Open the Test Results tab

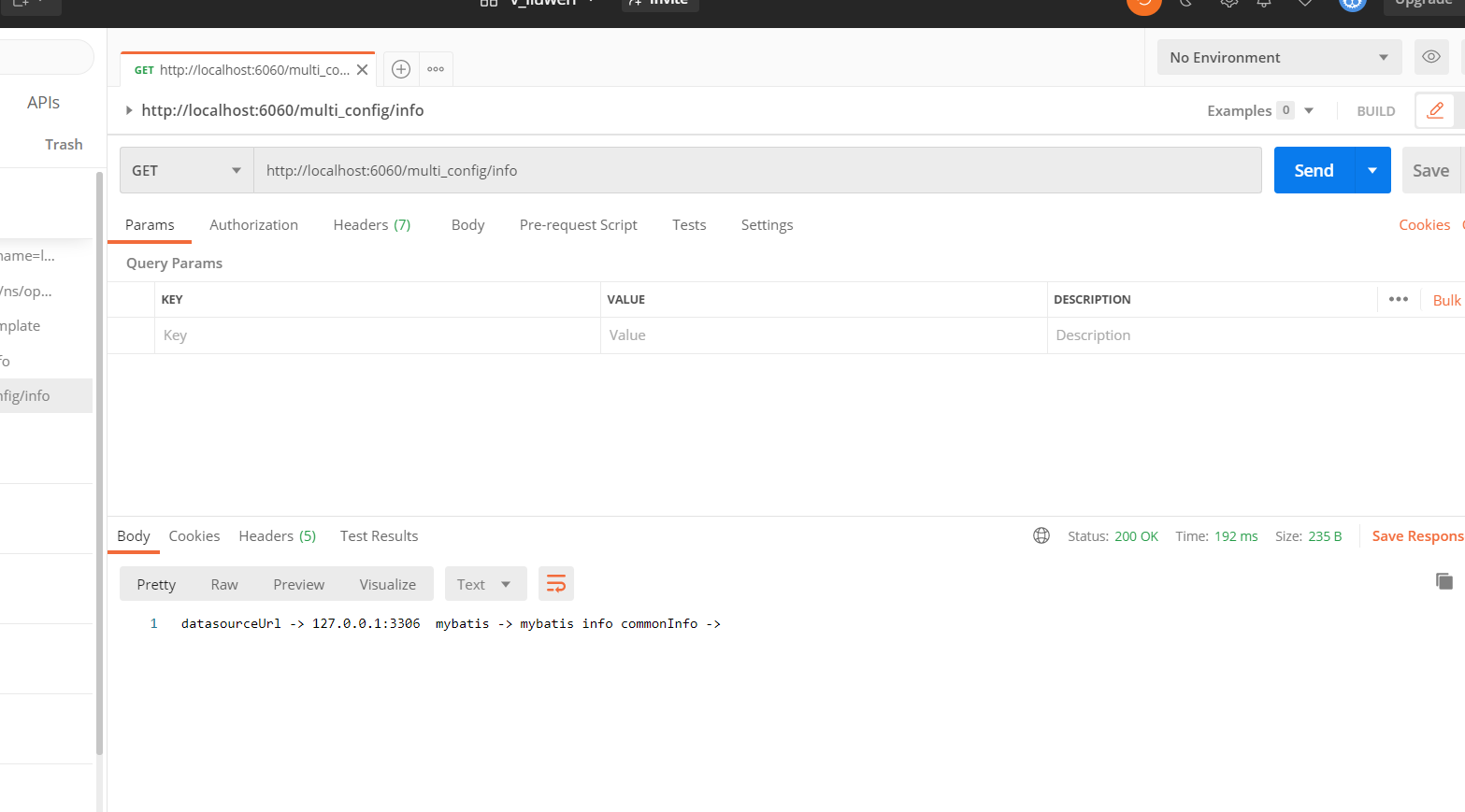coord(379,536)
